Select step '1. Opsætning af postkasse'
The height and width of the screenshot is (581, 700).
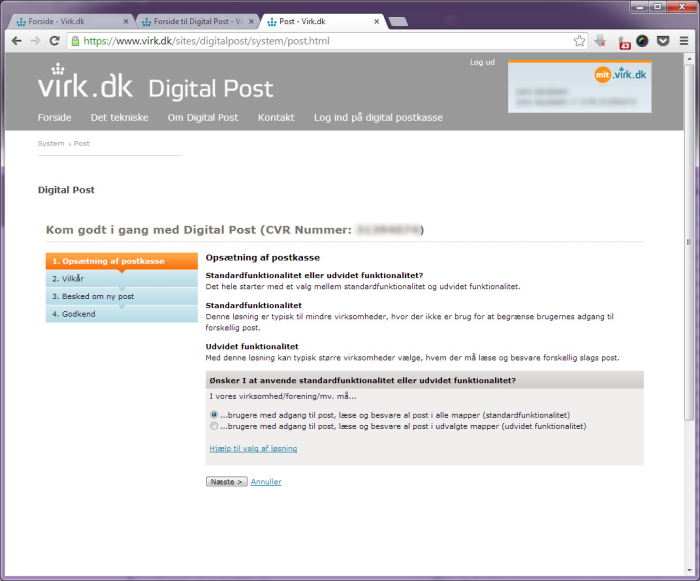tap(121, 261)
